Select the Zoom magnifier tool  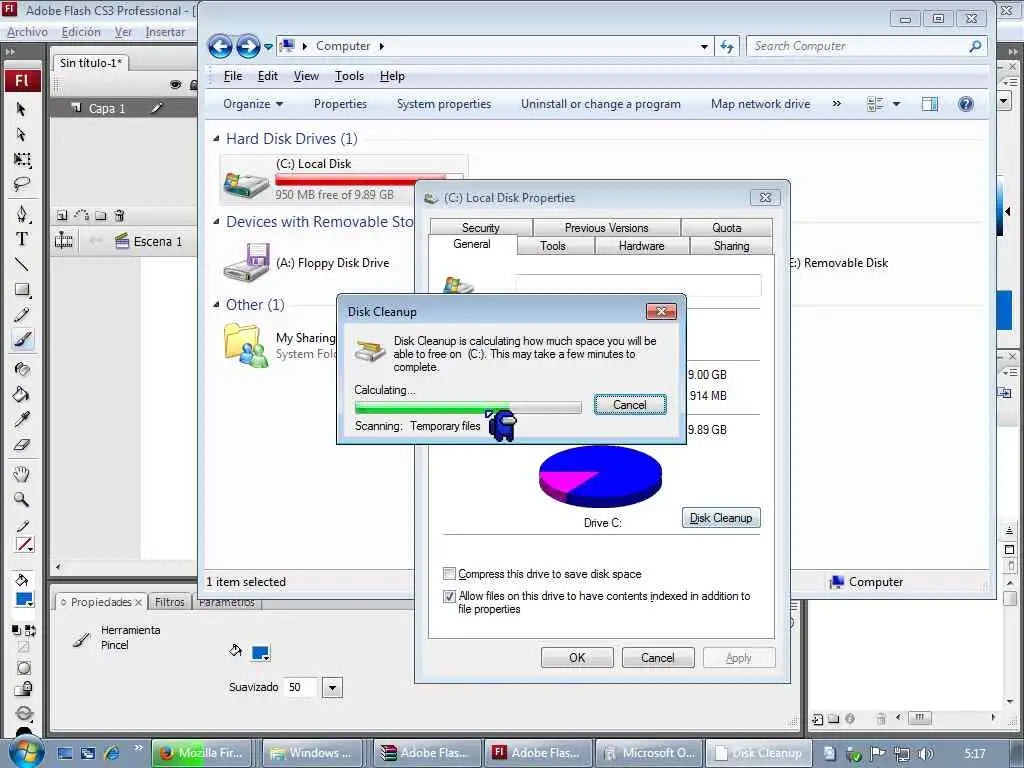[x=22, y=500]
